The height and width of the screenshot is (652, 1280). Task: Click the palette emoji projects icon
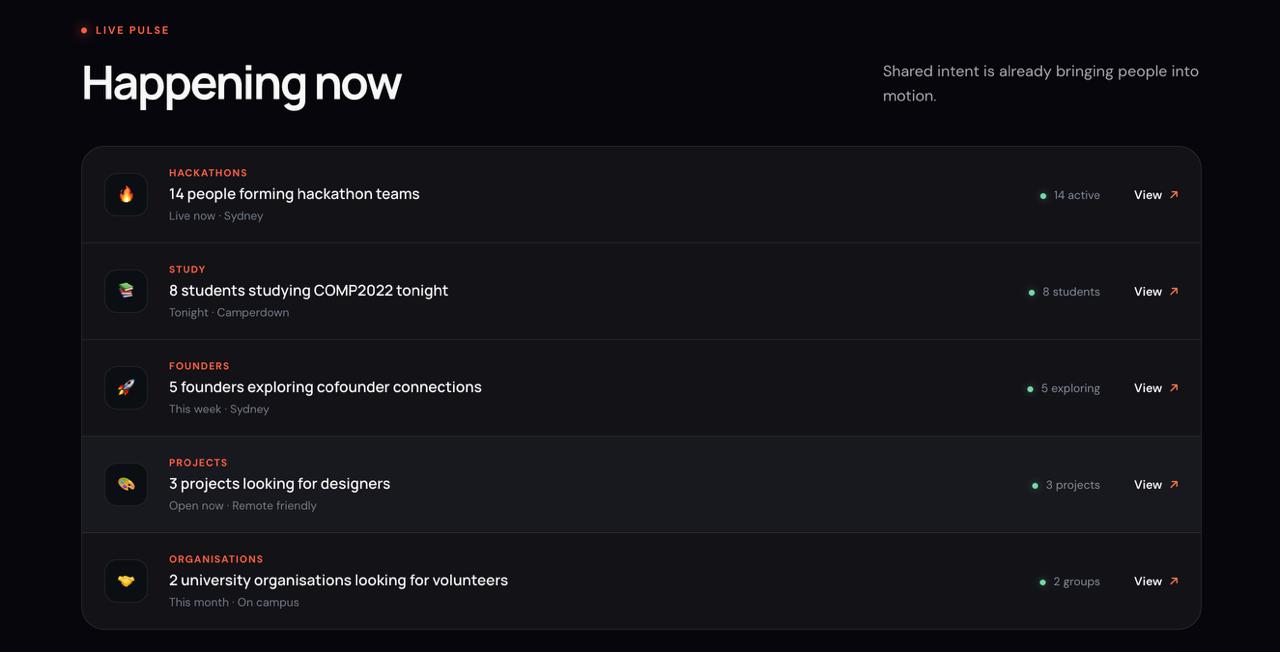pyautogui.click(x=126, y=484)
